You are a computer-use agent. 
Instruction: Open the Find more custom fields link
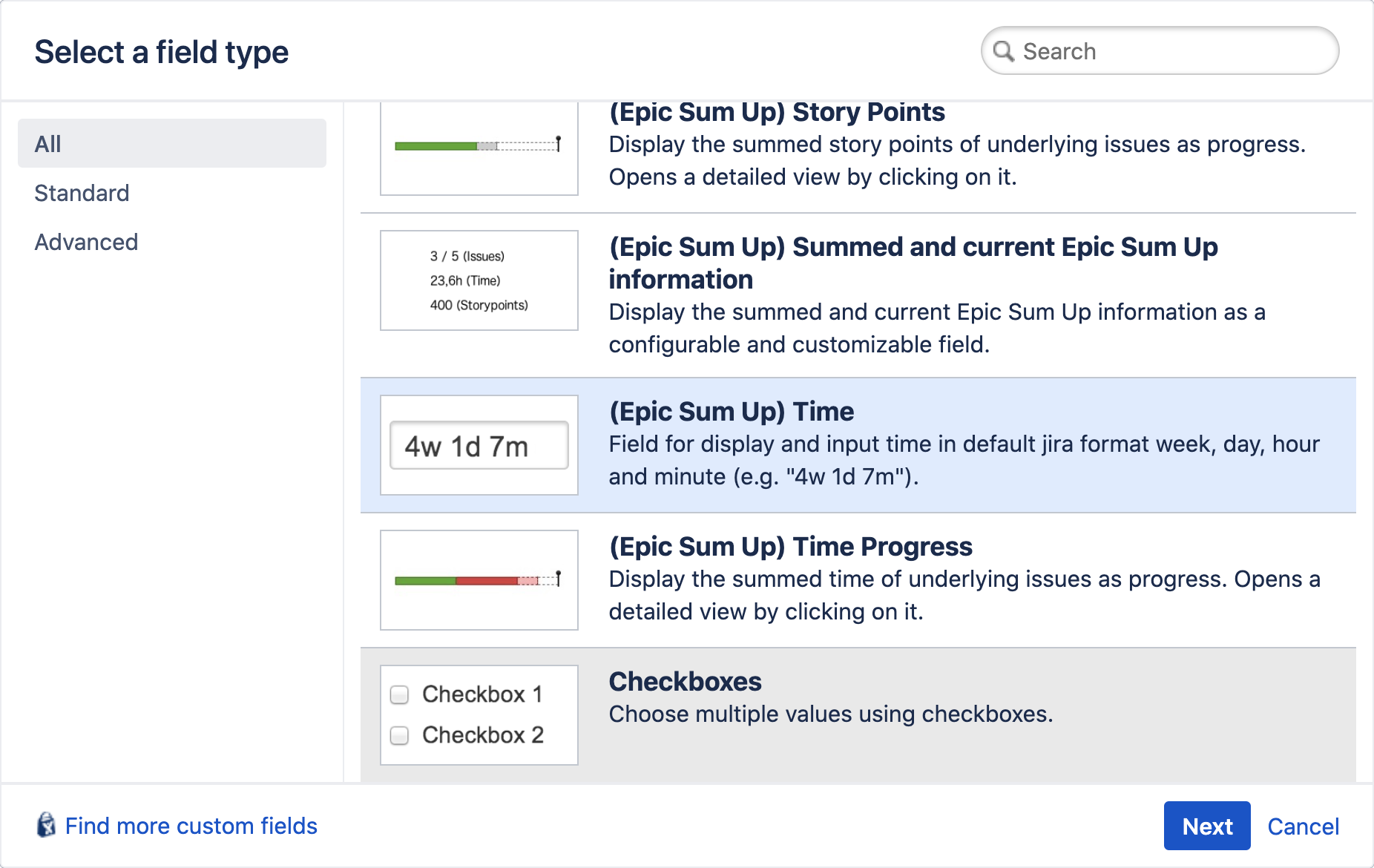pyautogui.click(x=191, y=826)
